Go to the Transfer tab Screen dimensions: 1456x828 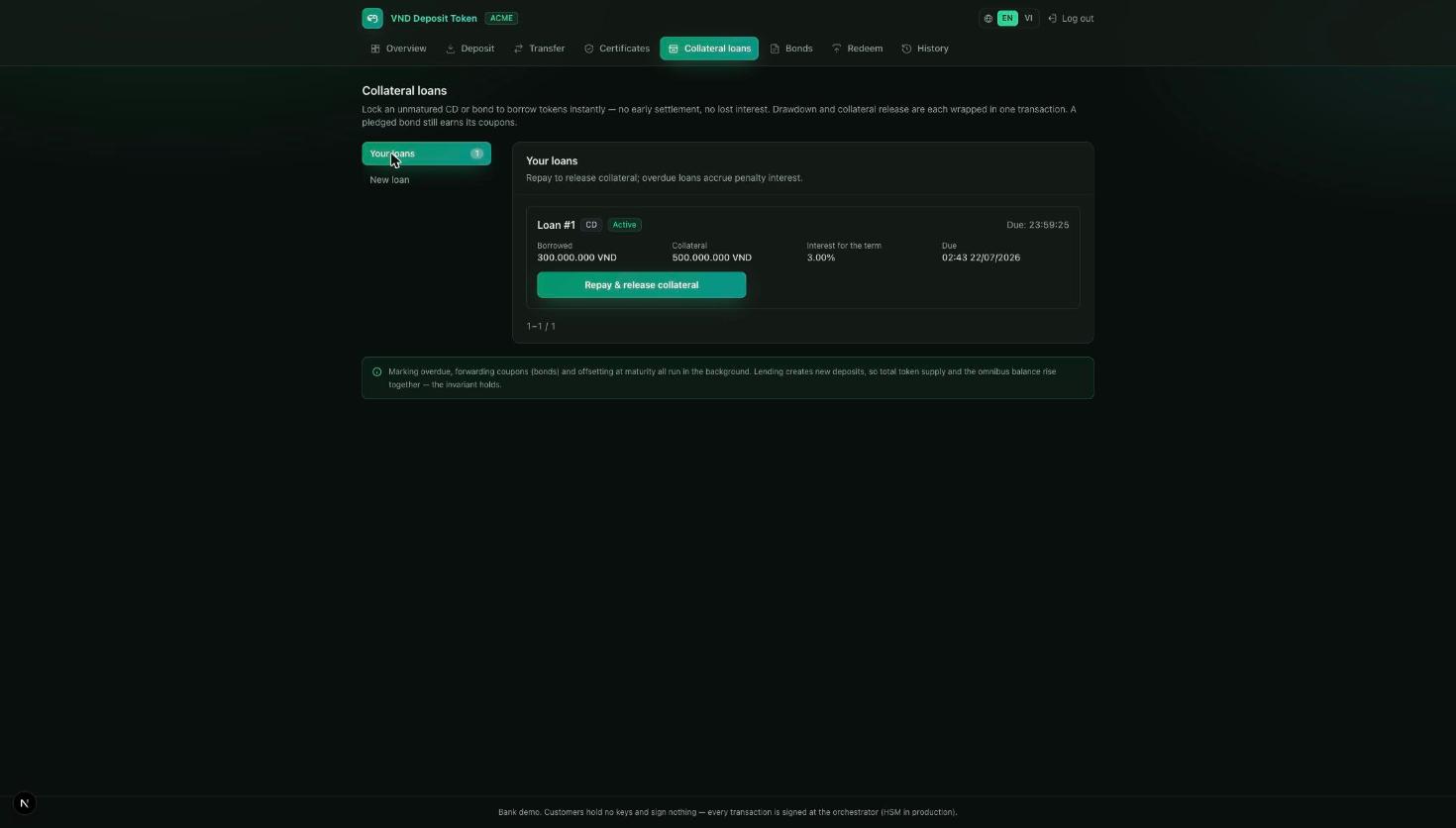(x=540, y=49)
